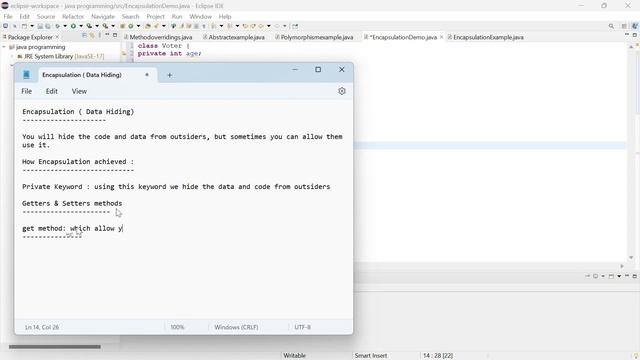Expand the JRE System Library node

[x=12, y=56]
